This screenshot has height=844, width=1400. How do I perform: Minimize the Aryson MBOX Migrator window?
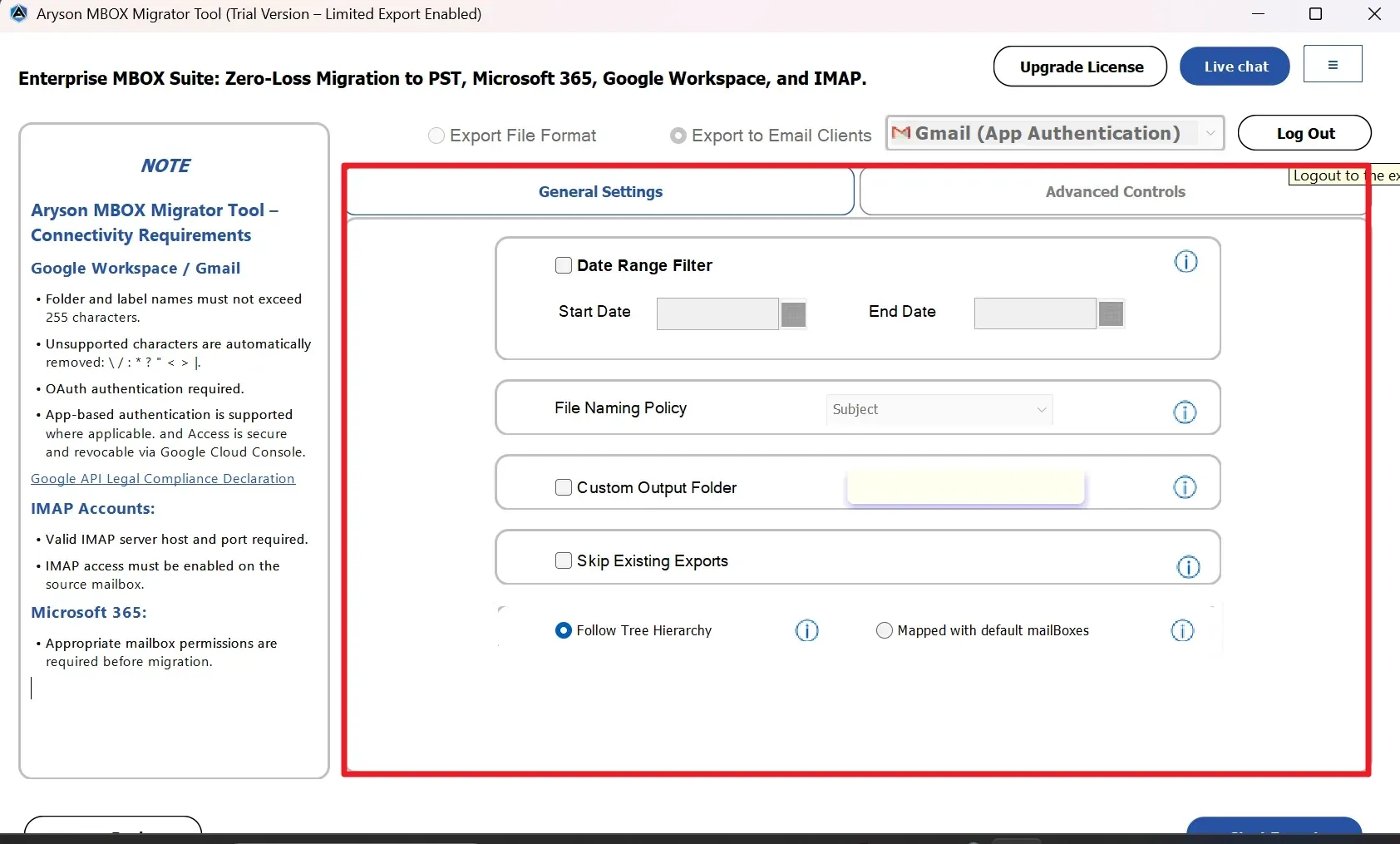point(1258,14)
